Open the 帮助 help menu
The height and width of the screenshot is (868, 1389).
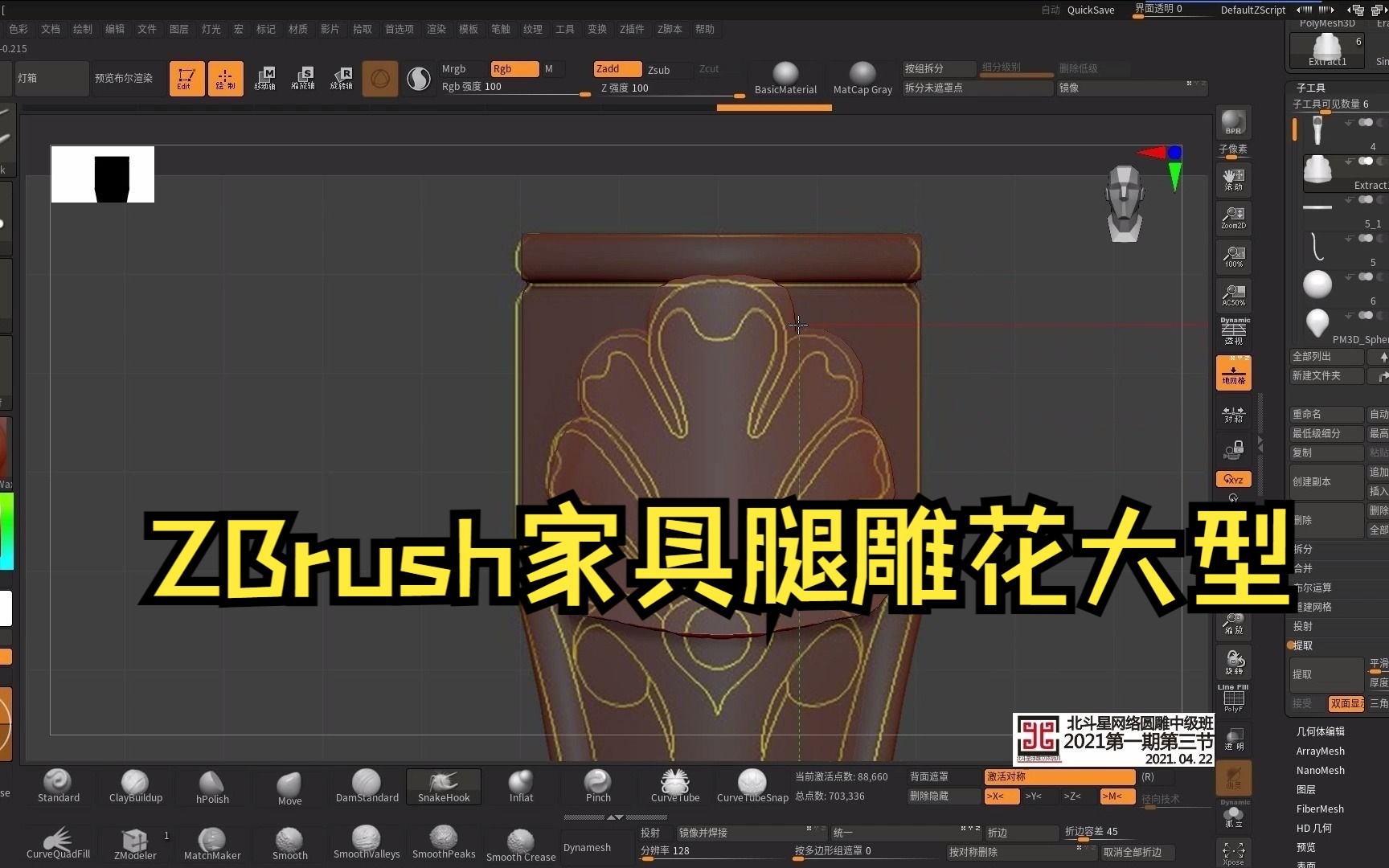705,29
